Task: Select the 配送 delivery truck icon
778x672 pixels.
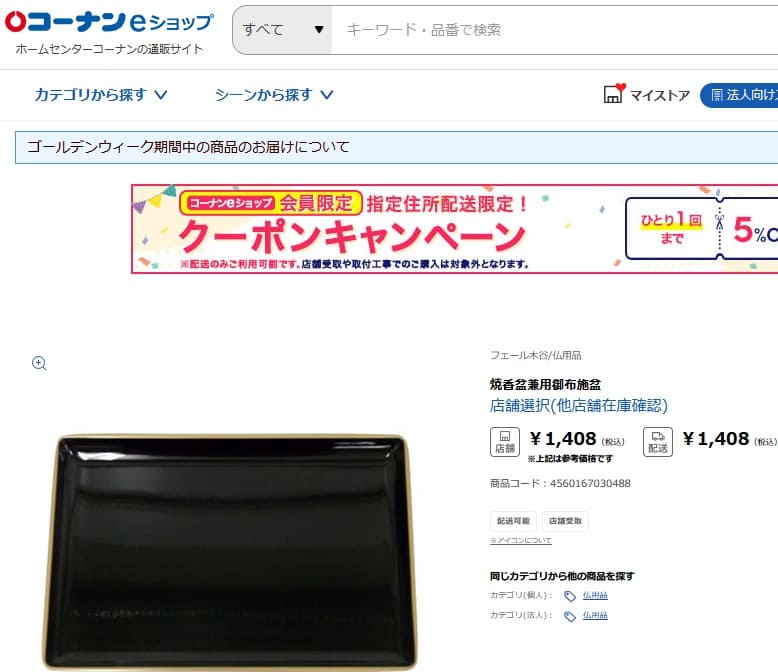Action: [658, 442]
